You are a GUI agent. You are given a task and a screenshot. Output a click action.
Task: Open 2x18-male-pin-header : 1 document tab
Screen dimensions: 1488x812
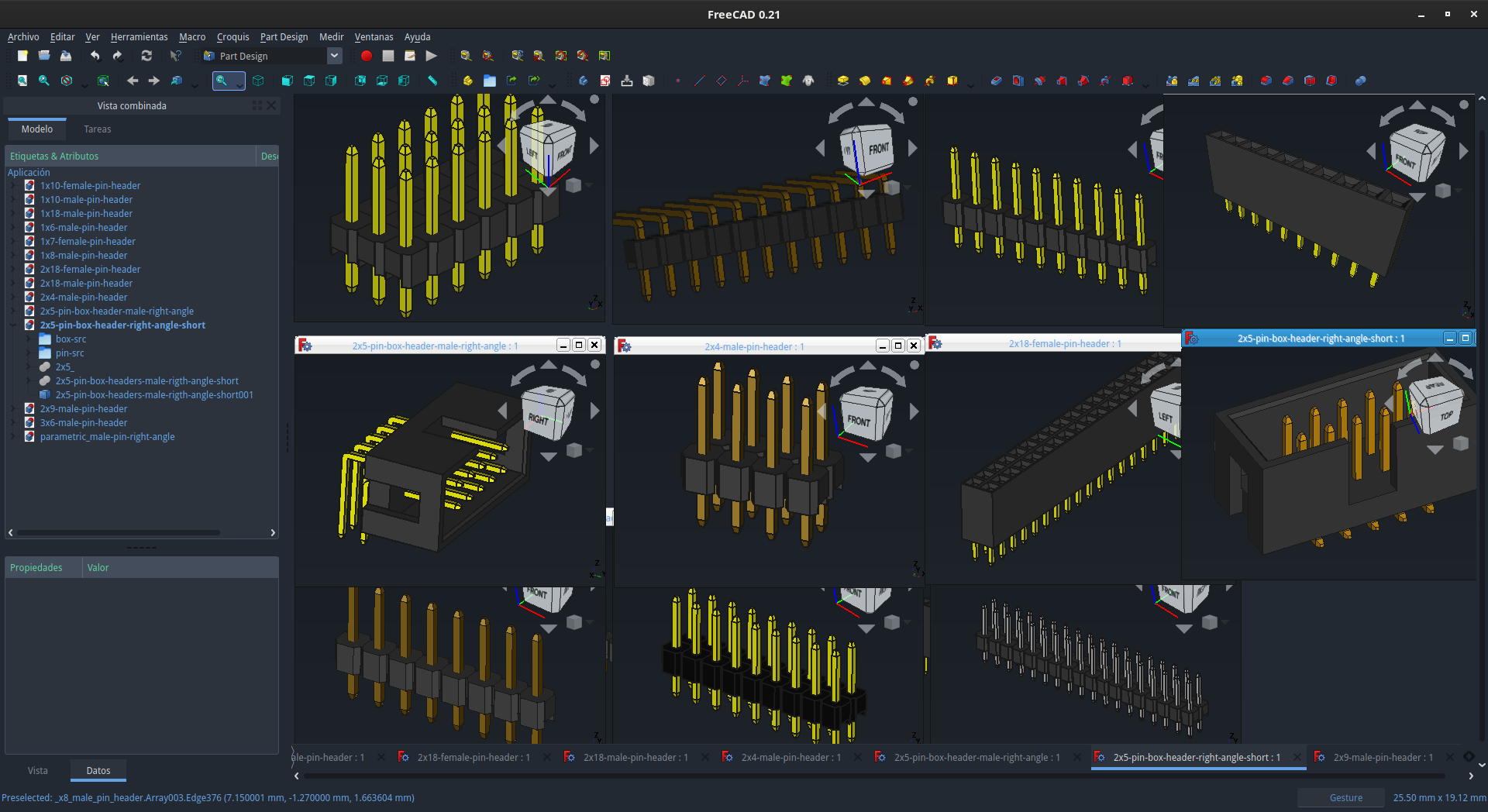[x=635, y=758]
